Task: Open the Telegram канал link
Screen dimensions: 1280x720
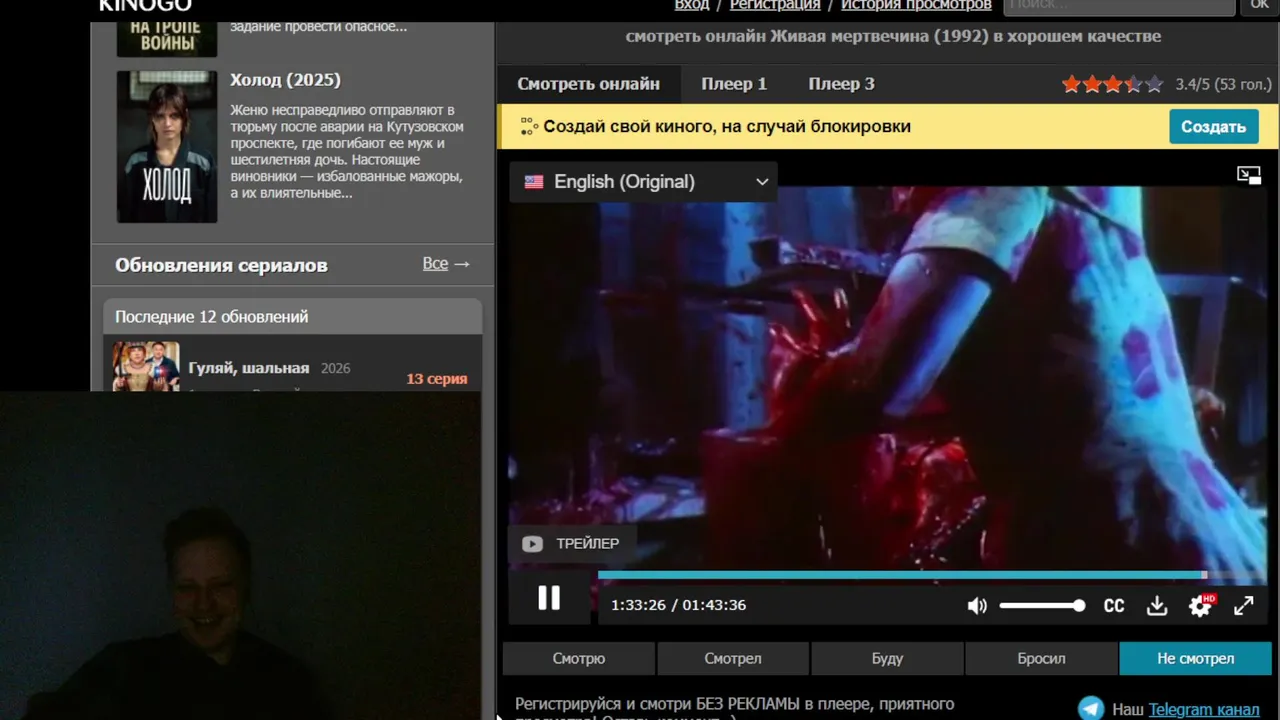Action: [x=1204, y=709]
